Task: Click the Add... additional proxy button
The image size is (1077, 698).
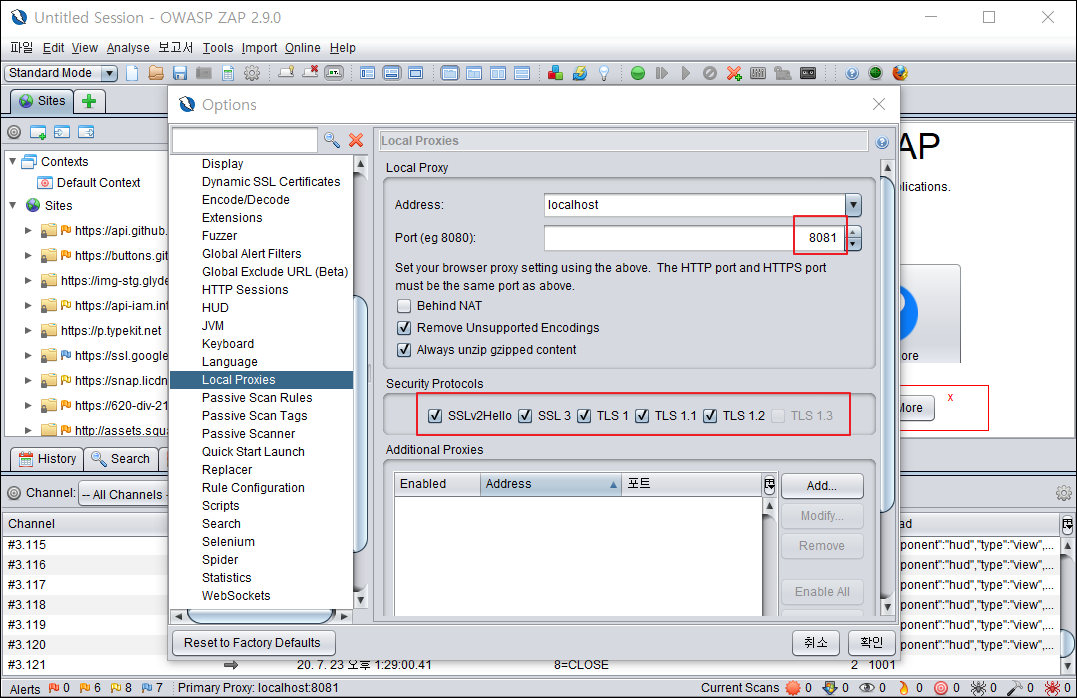Action: (x=821, y=486)
